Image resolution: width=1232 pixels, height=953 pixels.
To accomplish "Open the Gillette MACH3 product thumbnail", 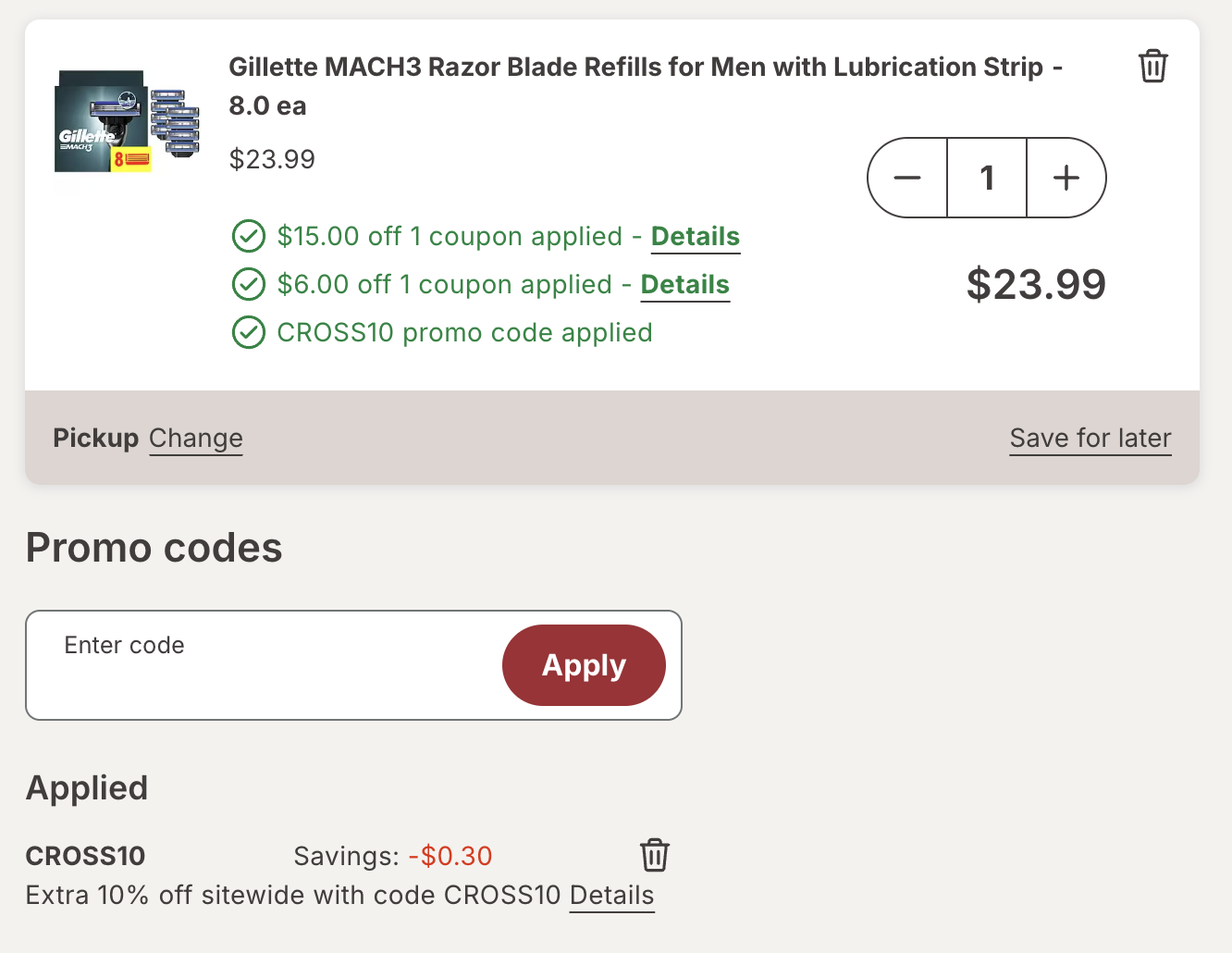I will 127,120.
